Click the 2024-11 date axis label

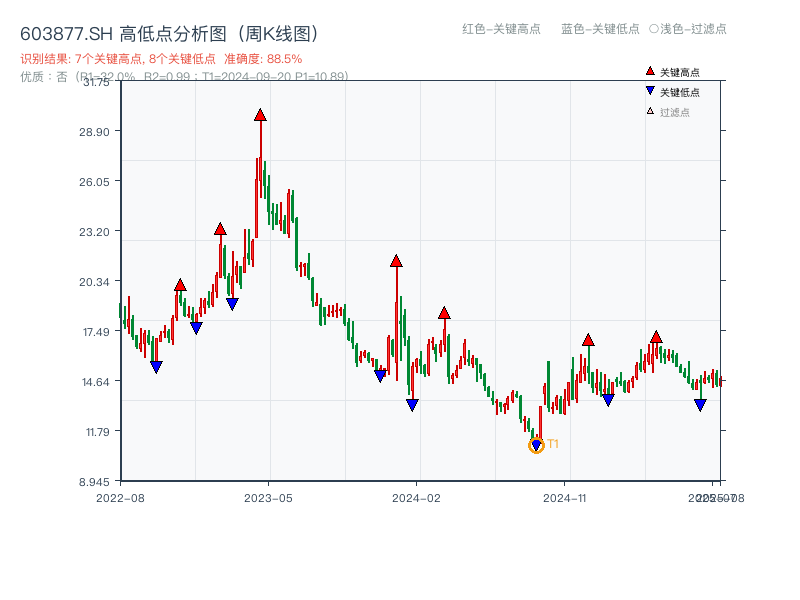coord(564,498)
